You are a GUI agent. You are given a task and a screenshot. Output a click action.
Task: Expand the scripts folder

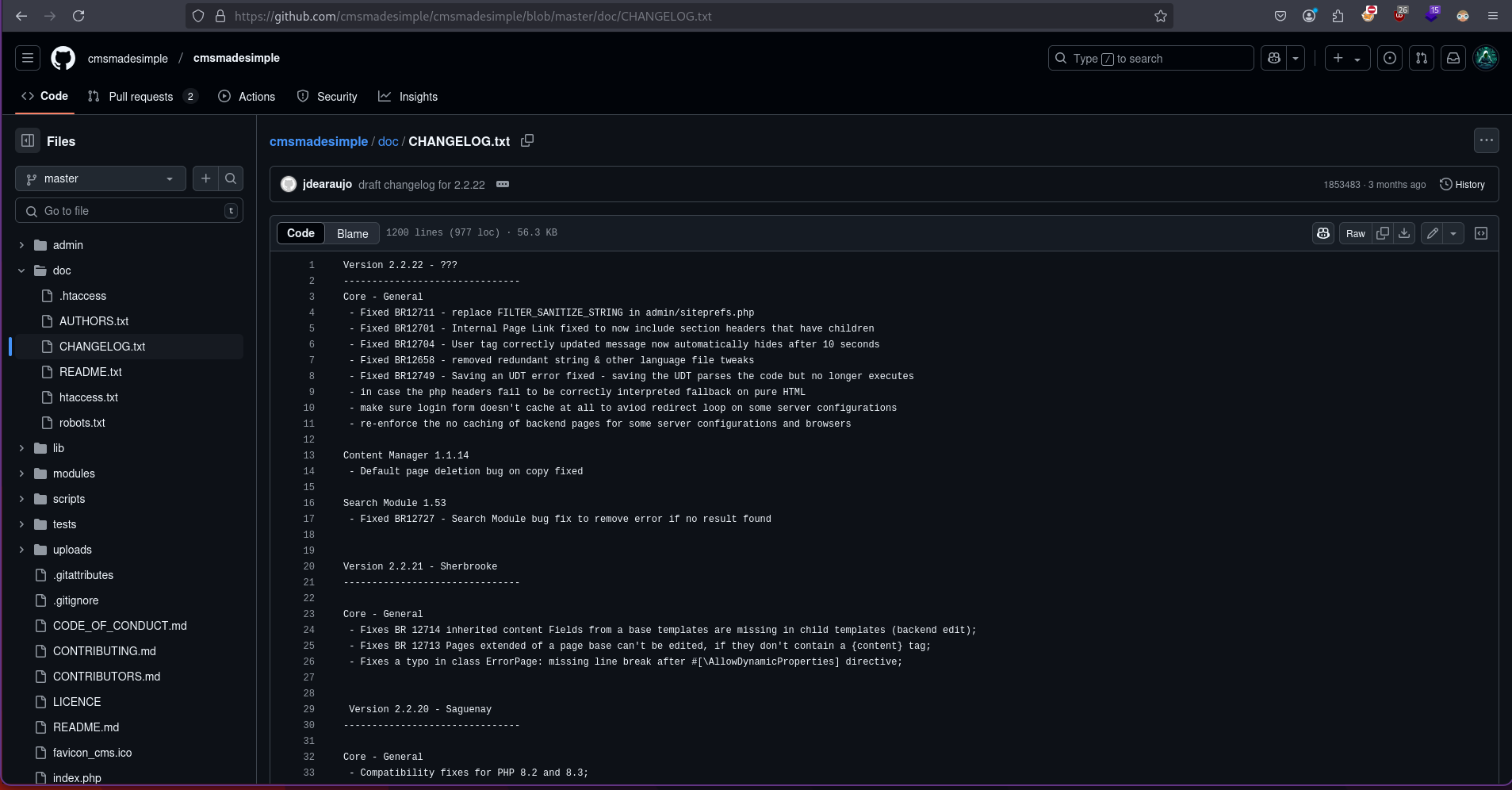(21, 499)
